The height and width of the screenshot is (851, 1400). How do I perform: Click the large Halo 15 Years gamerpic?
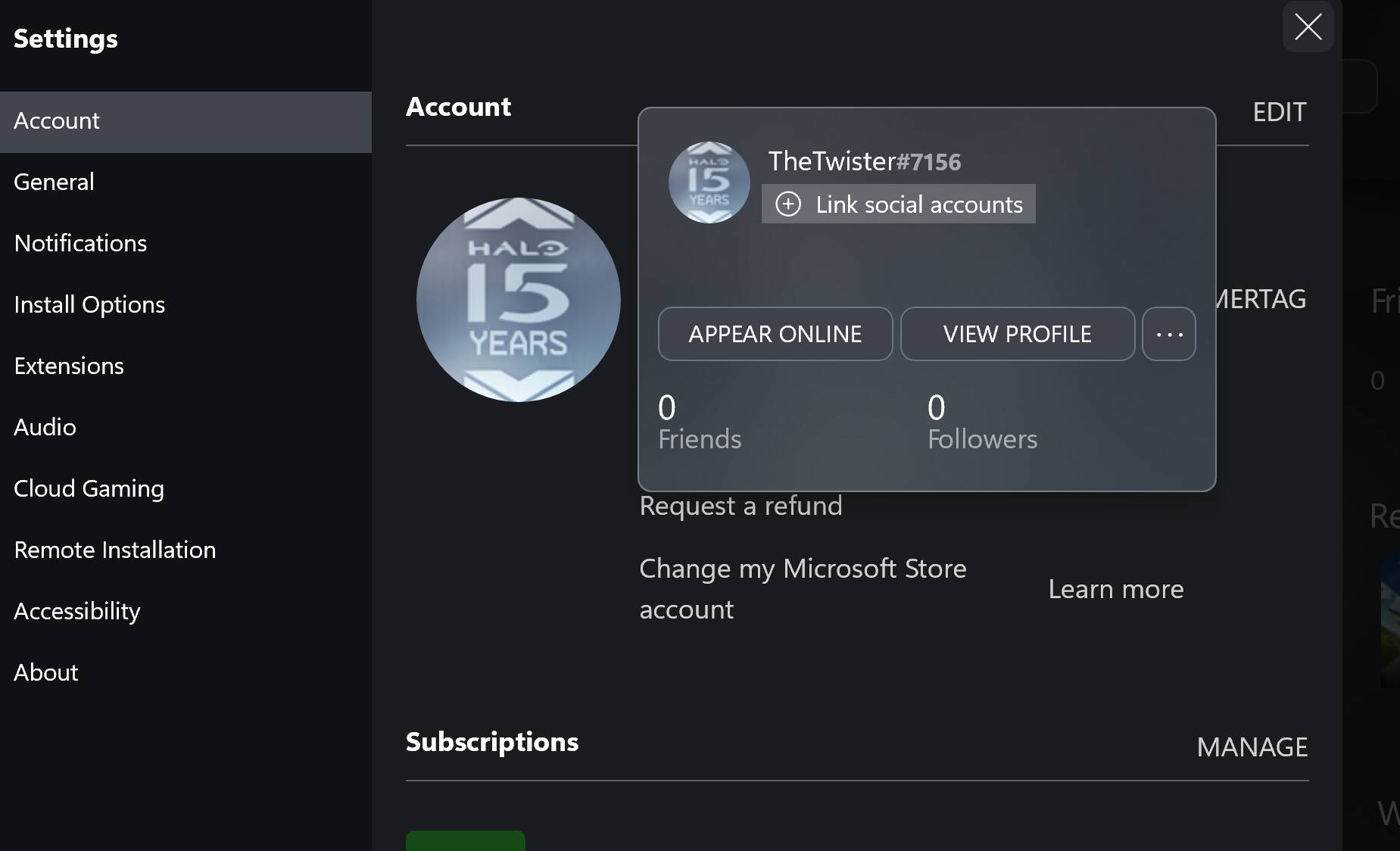pos(519,300)
